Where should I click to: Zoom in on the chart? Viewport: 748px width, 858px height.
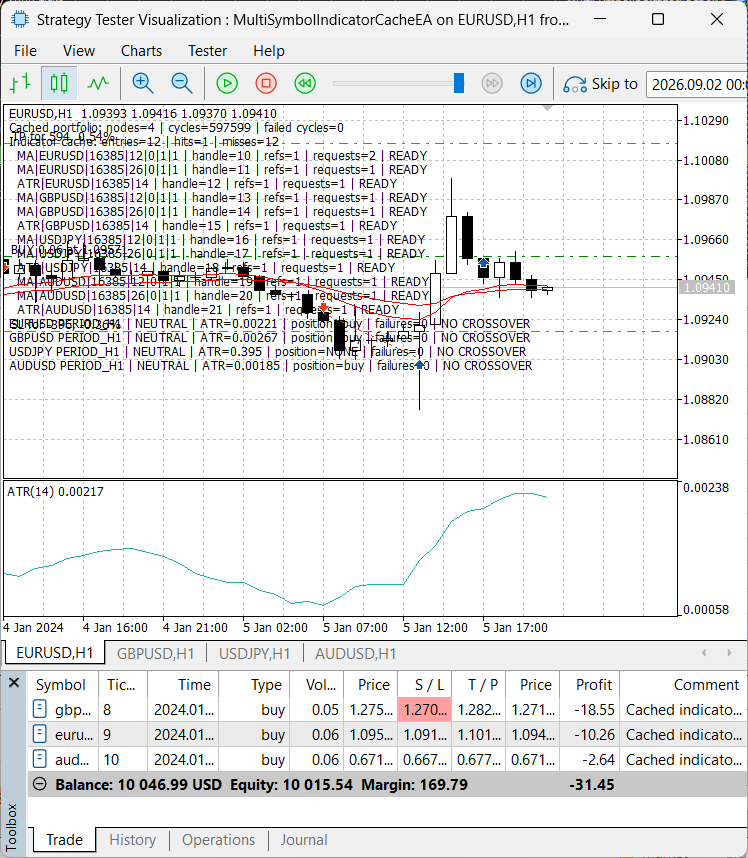coord(143,84)
